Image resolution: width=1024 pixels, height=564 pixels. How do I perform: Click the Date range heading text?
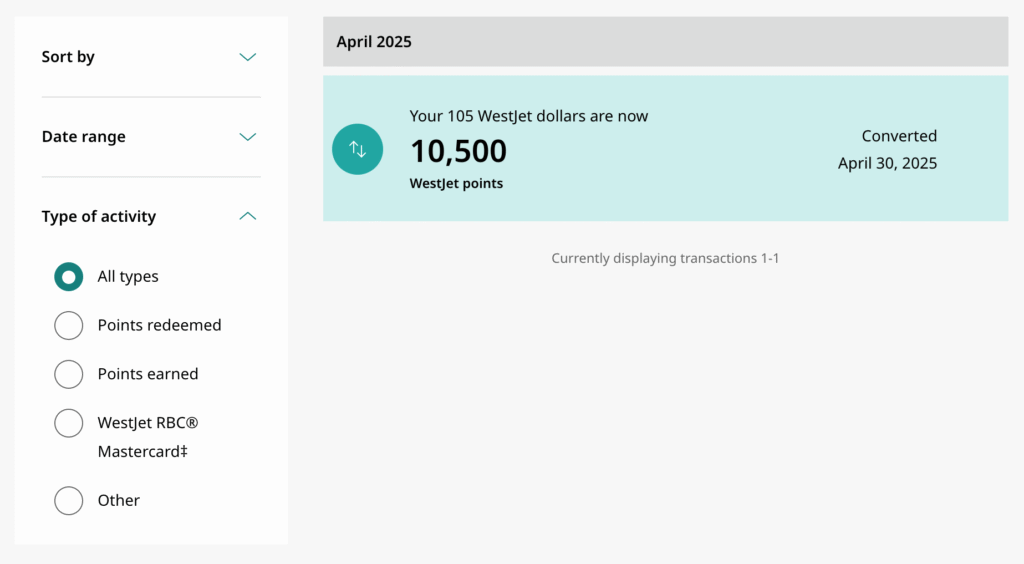[83, 137]
